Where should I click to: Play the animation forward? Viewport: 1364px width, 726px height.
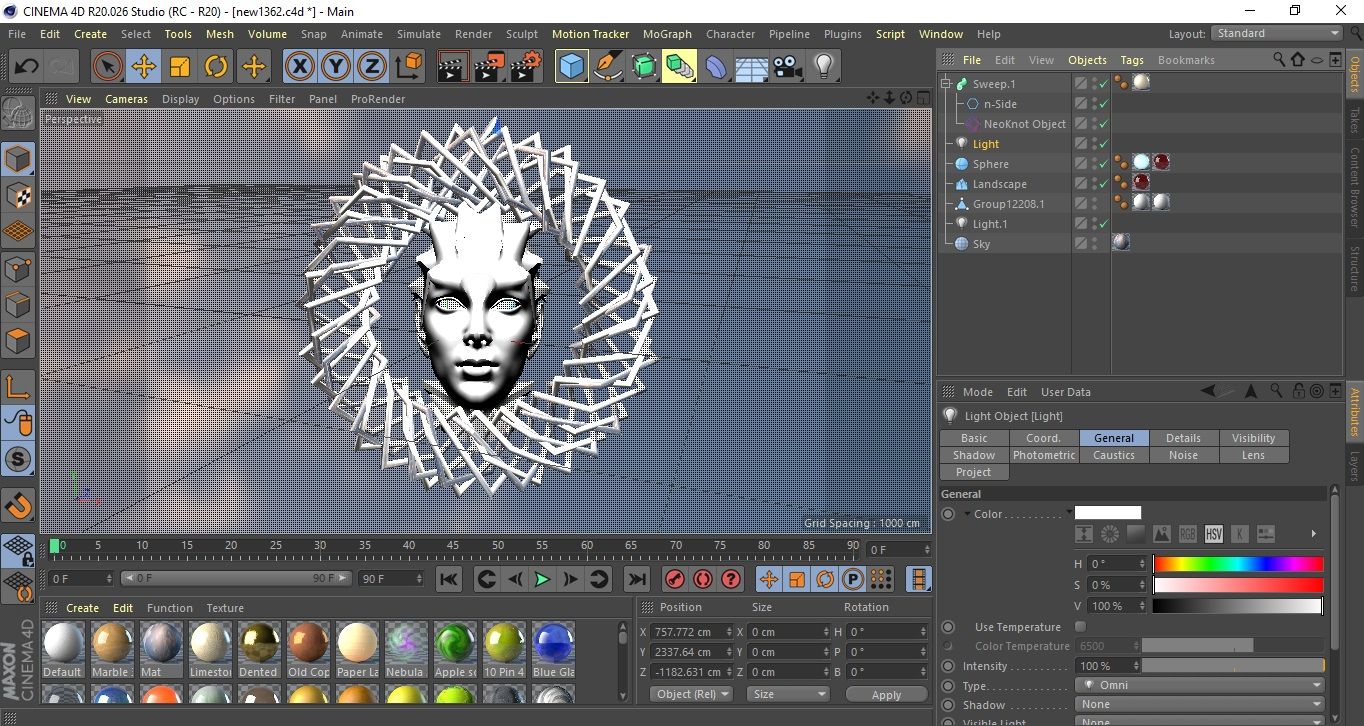pos(542,579)
